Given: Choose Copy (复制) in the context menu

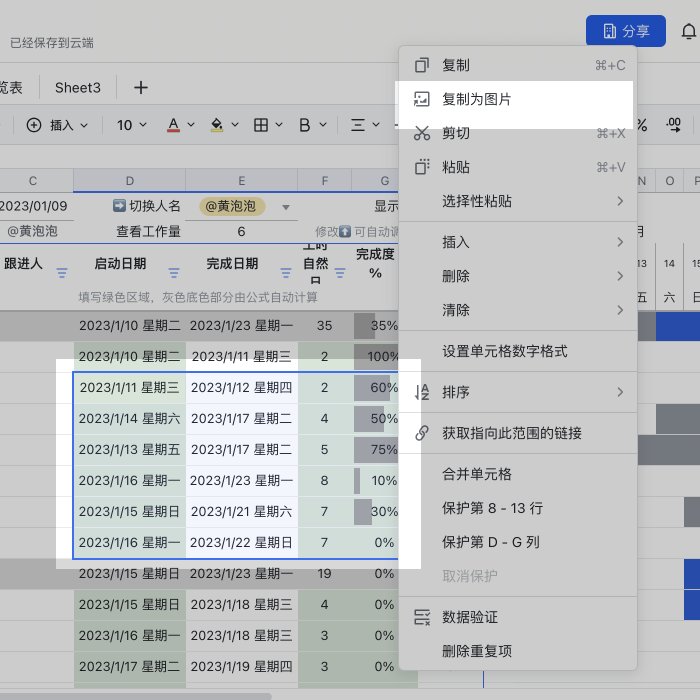Looking at the screenshot, I should click(x=518, y=65).
